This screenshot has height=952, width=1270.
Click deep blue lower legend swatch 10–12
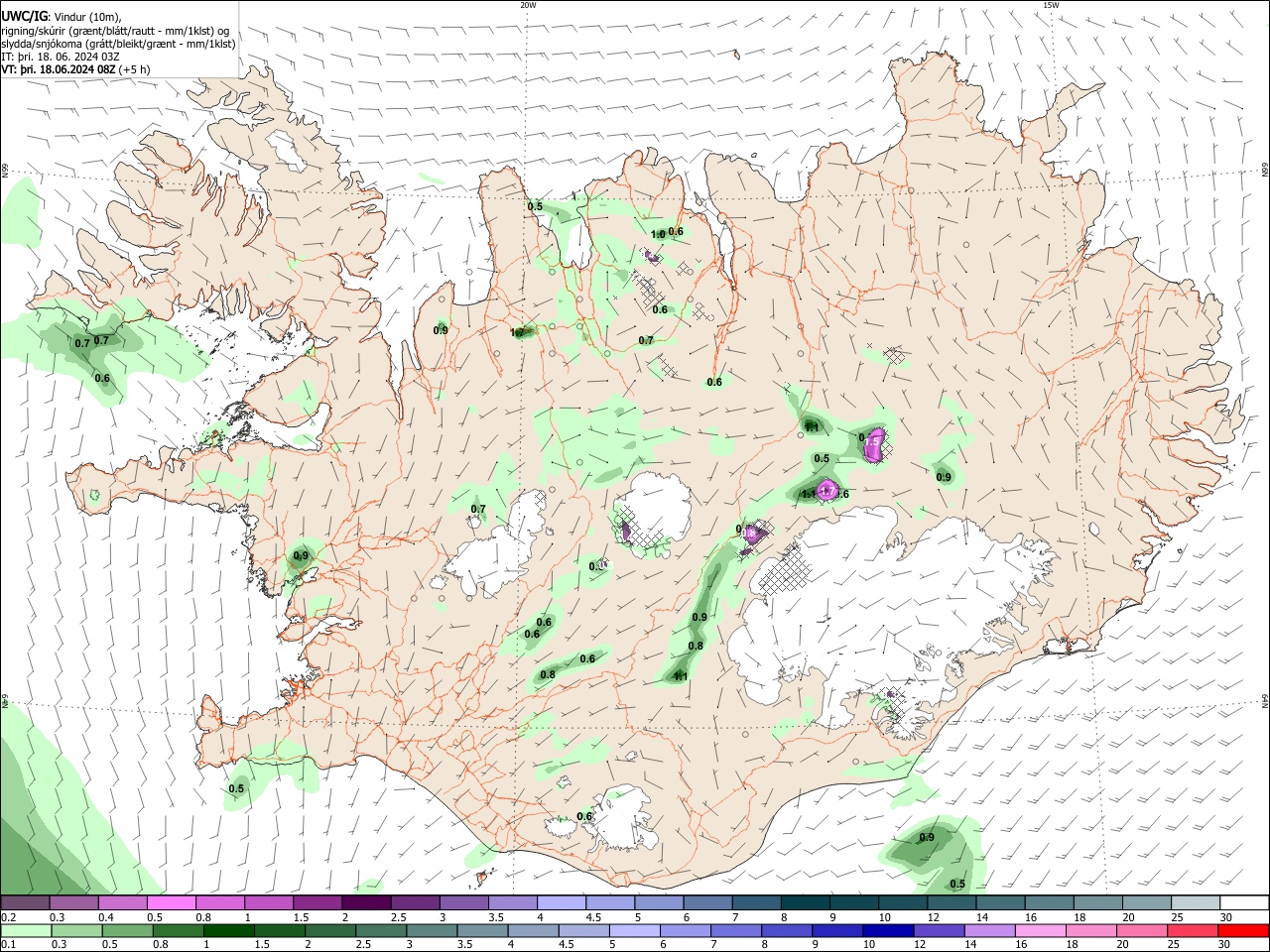[x=890, y=930]
